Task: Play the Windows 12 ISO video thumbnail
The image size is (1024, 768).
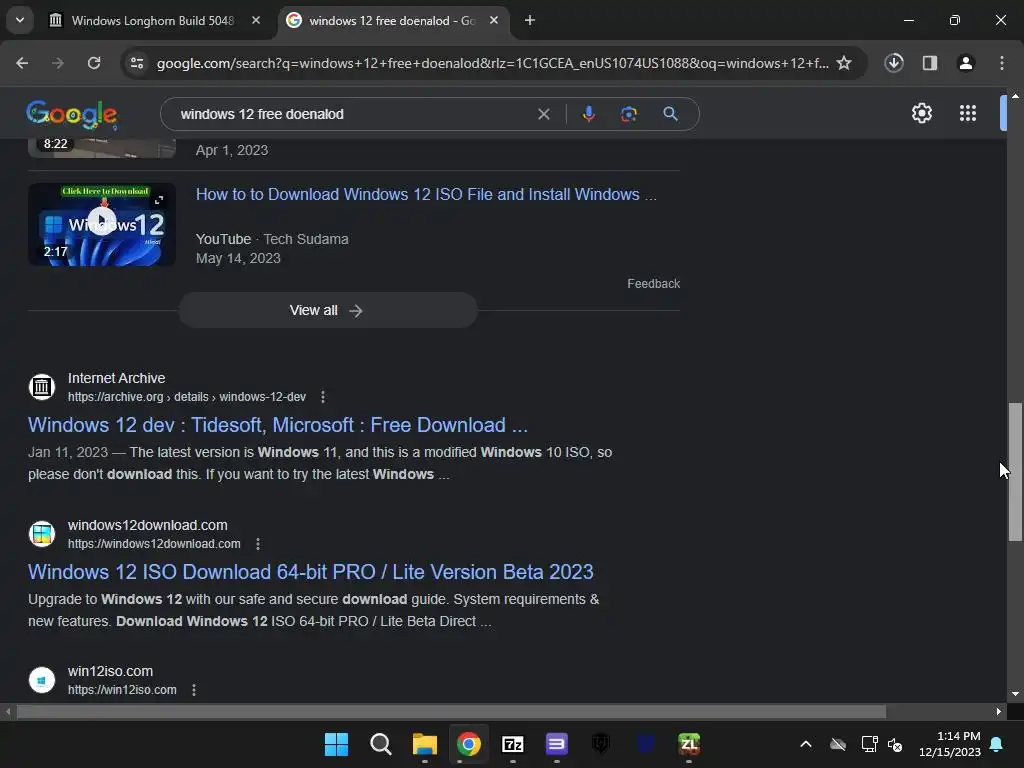Action: coord(102,224)
